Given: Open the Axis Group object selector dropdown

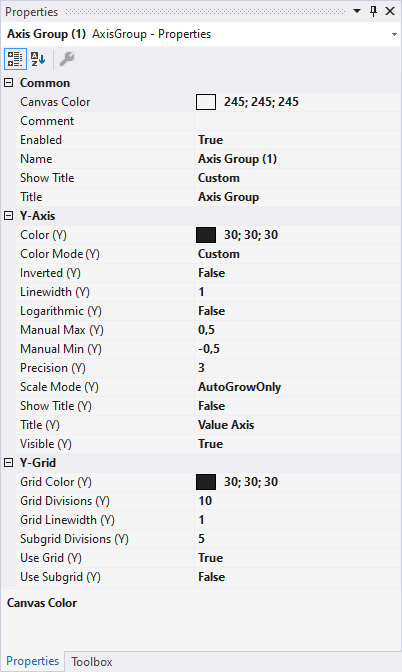Looking at the screenshot, I should [394, 34].
